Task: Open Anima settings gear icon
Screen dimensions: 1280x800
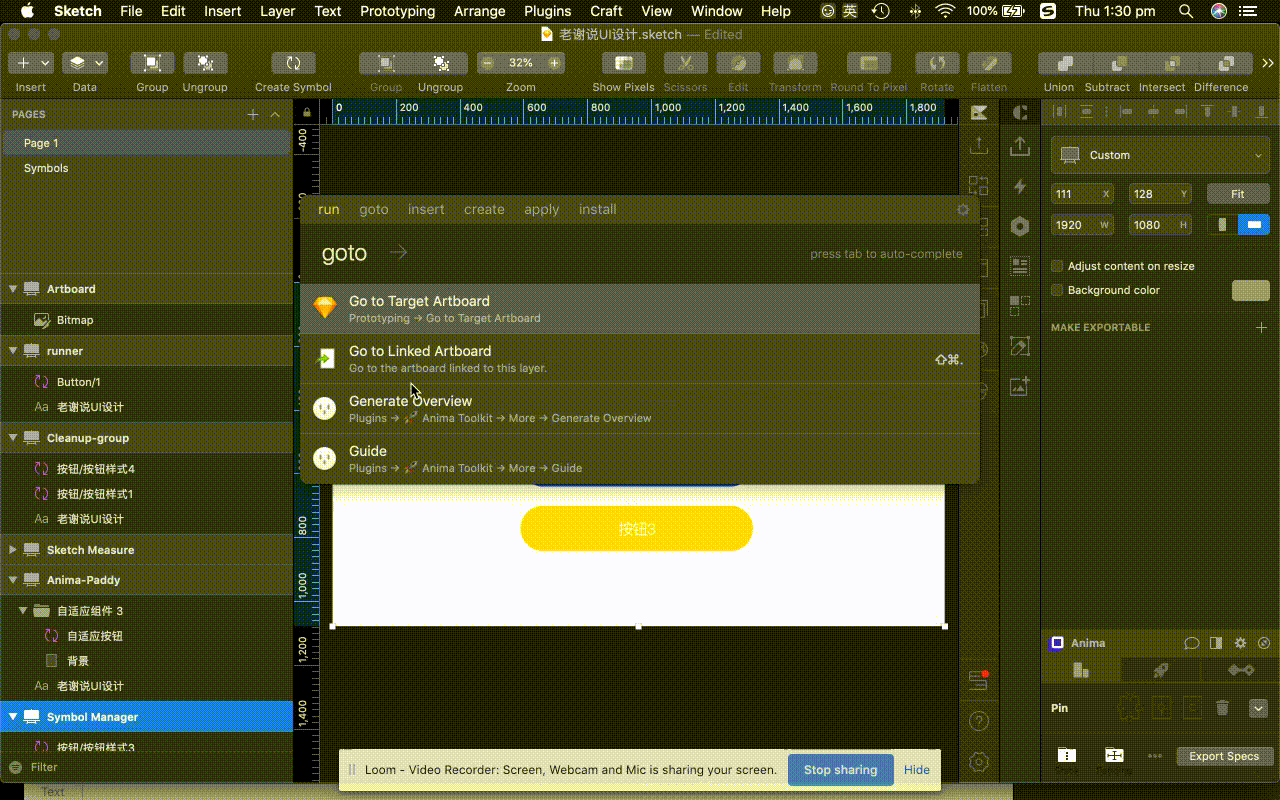Action: 1240,643
